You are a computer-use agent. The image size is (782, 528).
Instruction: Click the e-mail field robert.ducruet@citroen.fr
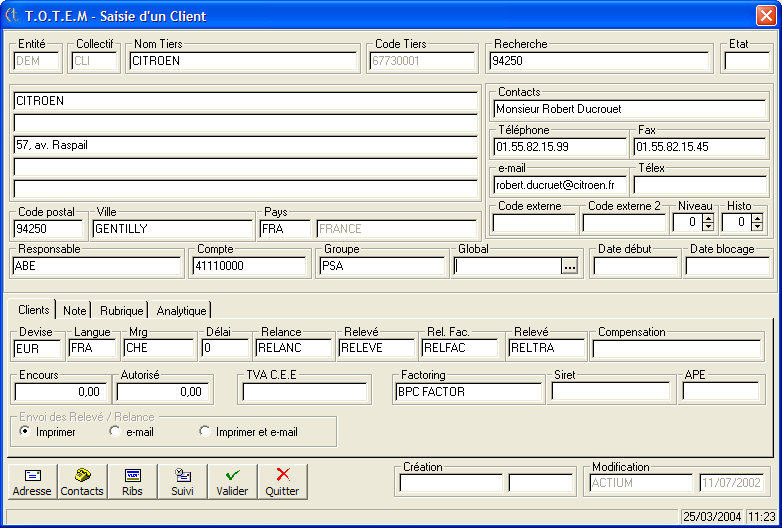(x=560, y=185)
